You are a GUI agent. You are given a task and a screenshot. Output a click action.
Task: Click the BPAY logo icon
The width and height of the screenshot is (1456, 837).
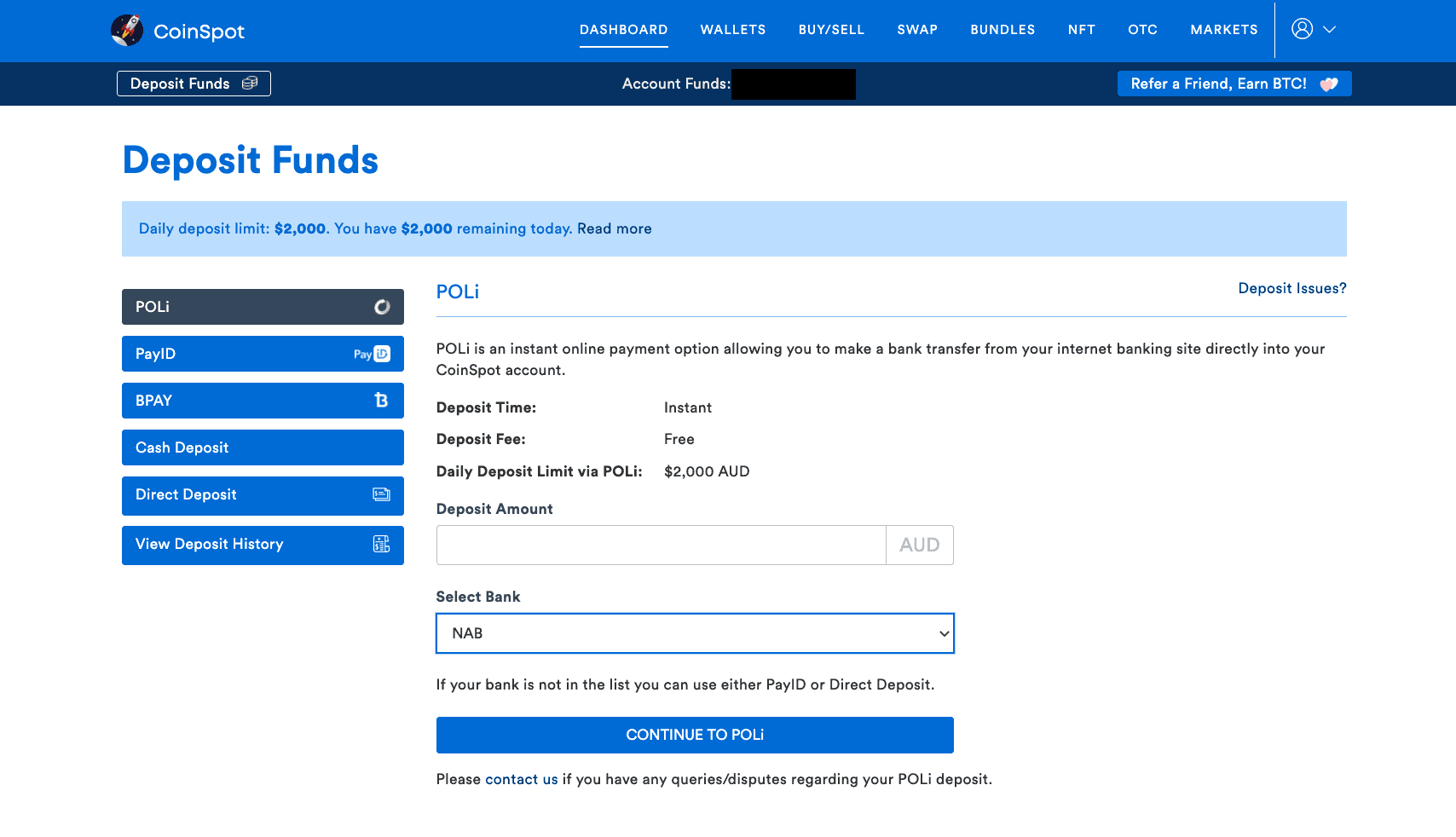[381, 400]
